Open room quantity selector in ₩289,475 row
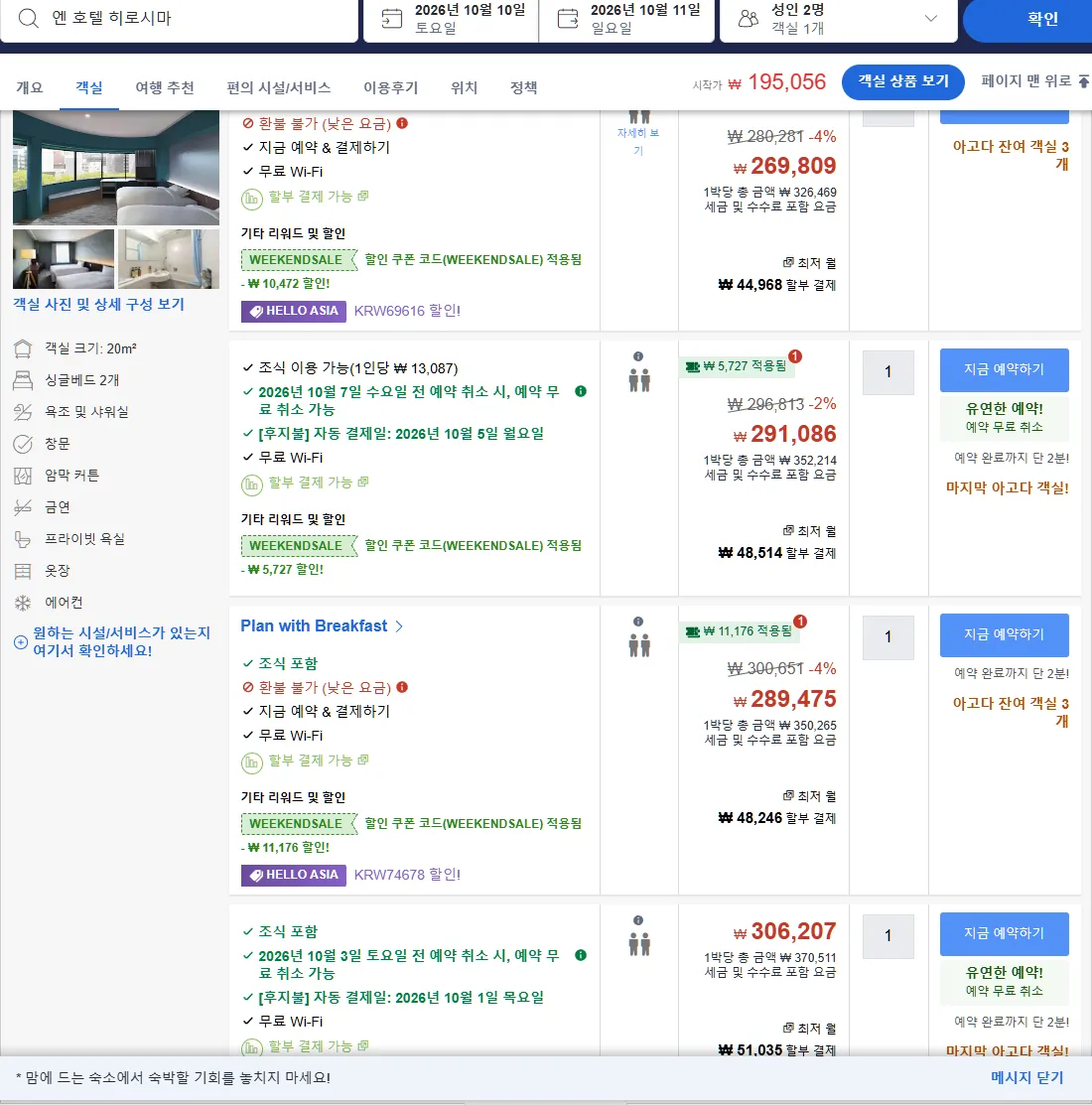The image size is (1092, 1105). point(887,636)
